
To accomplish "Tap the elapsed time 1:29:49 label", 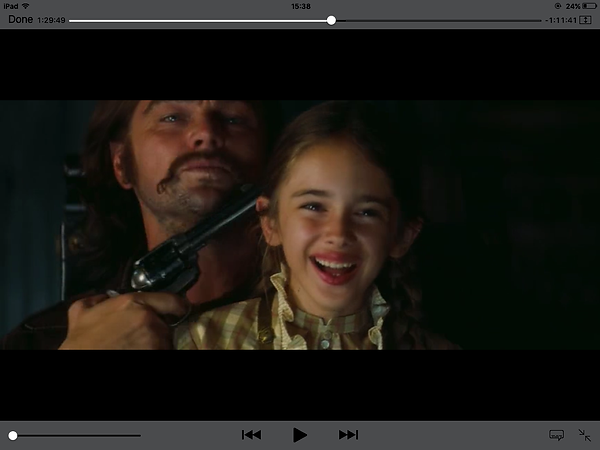I will click(51, 20).
